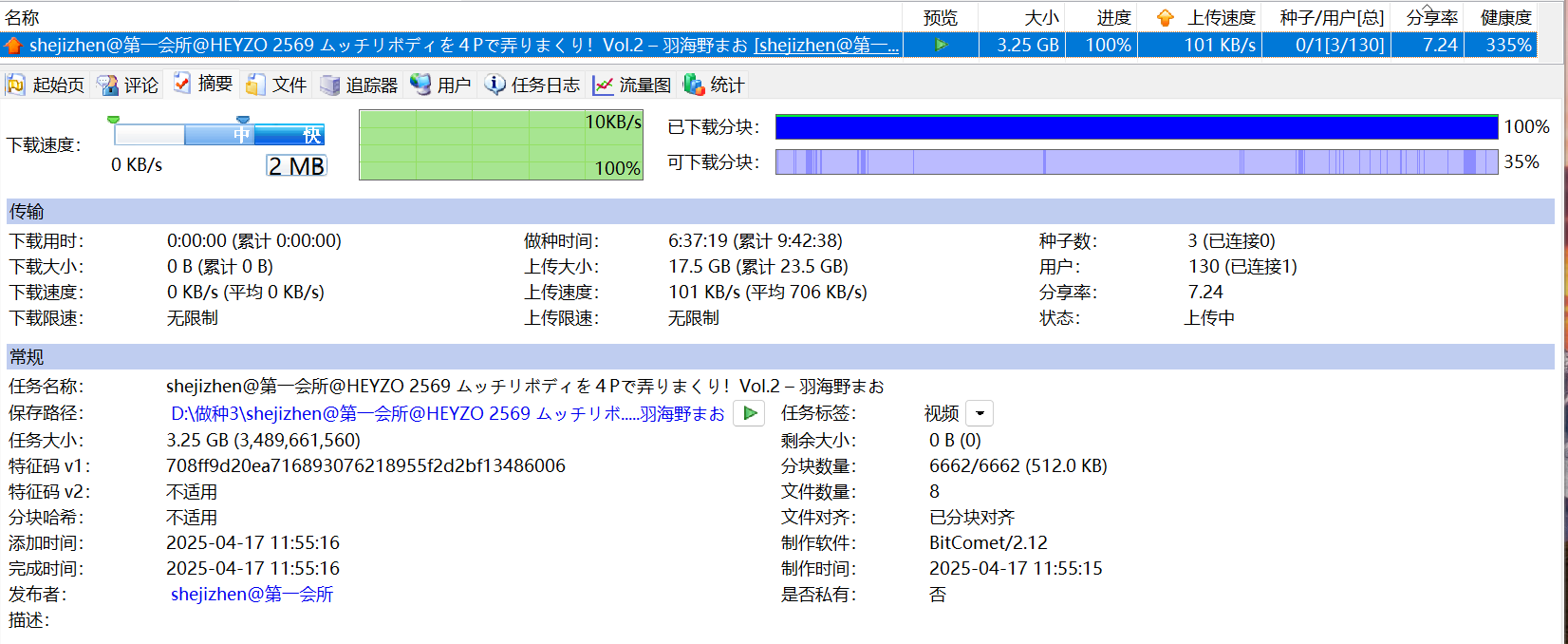Click the 35% availability percentage
Viewport: 1568px width, 644px height.
[1521, 161]
